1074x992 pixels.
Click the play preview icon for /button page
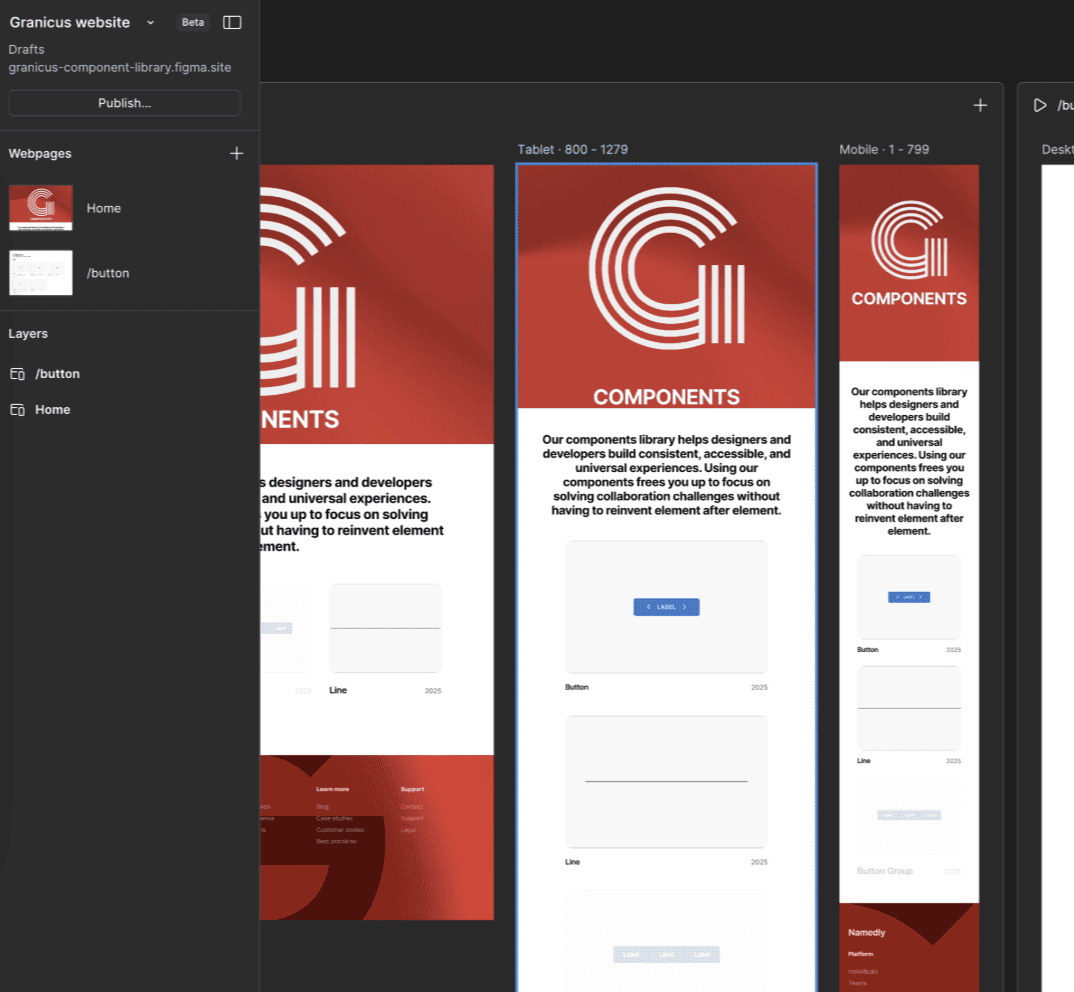pos(1040,106)
